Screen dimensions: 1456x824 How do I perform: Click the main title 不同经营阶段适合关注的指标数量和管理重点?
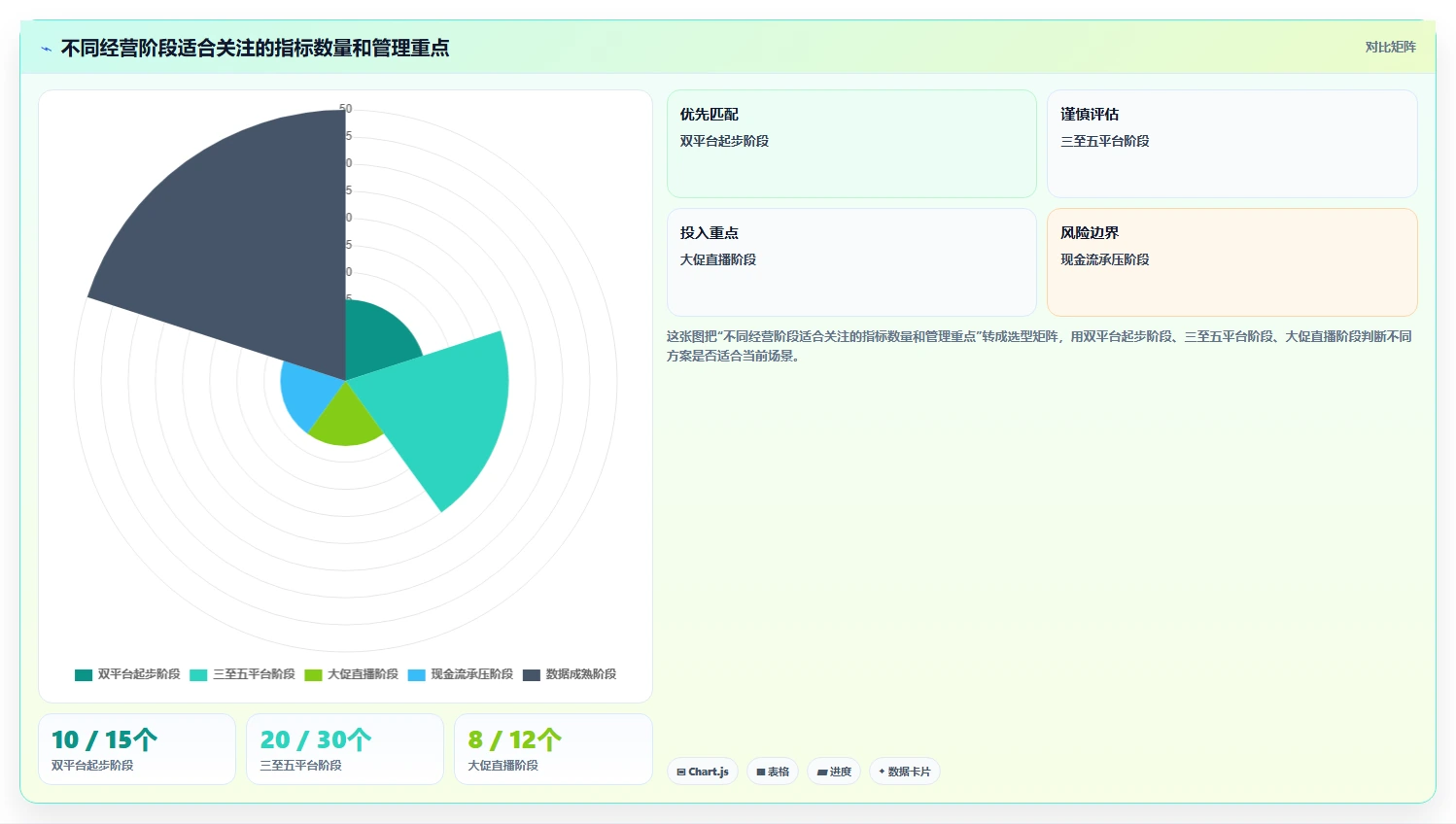coord(255,48)
